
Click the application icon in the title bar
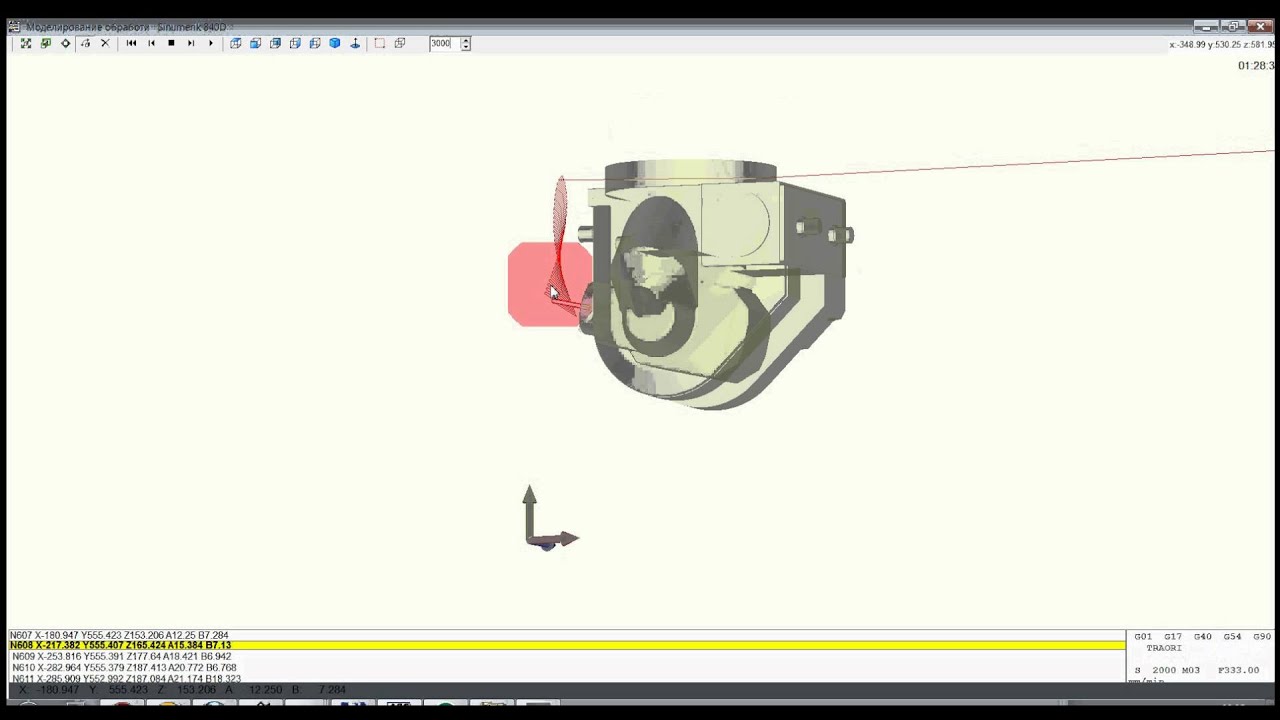pyautogui.click(x=14, y=27)
